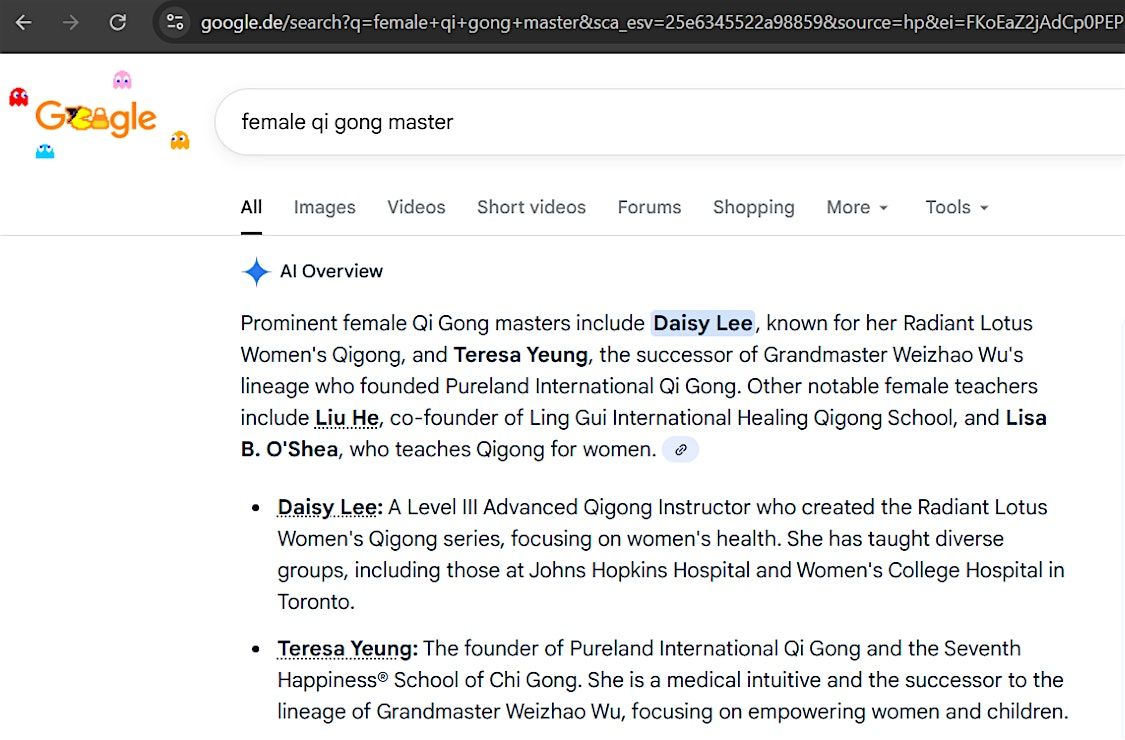Click the Google Pac-Man doodle logo
The height and width of the screenshot is (740, 1125).
[96, 119]
